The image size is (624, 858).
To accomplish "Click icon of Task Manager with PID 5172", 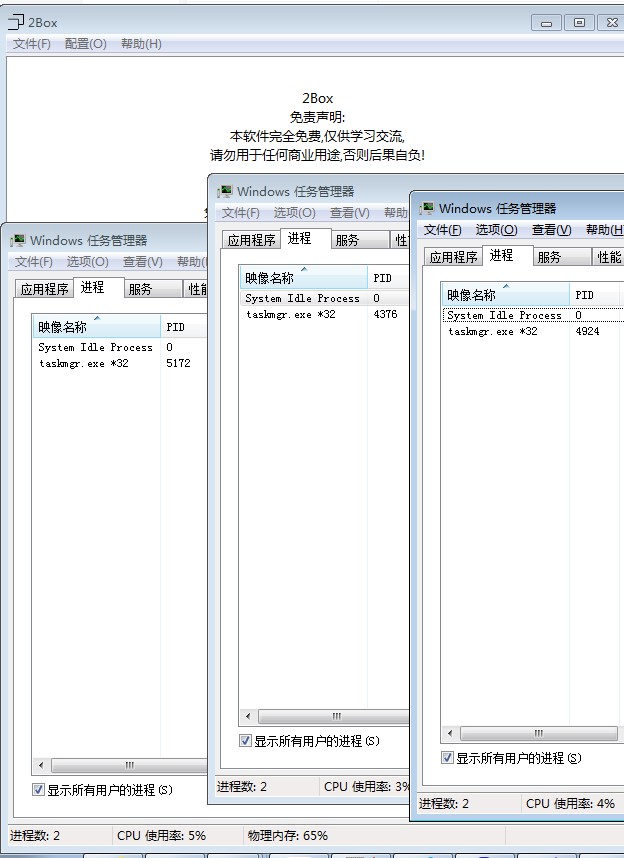I will pyautogui.click(x=18, y=240).
